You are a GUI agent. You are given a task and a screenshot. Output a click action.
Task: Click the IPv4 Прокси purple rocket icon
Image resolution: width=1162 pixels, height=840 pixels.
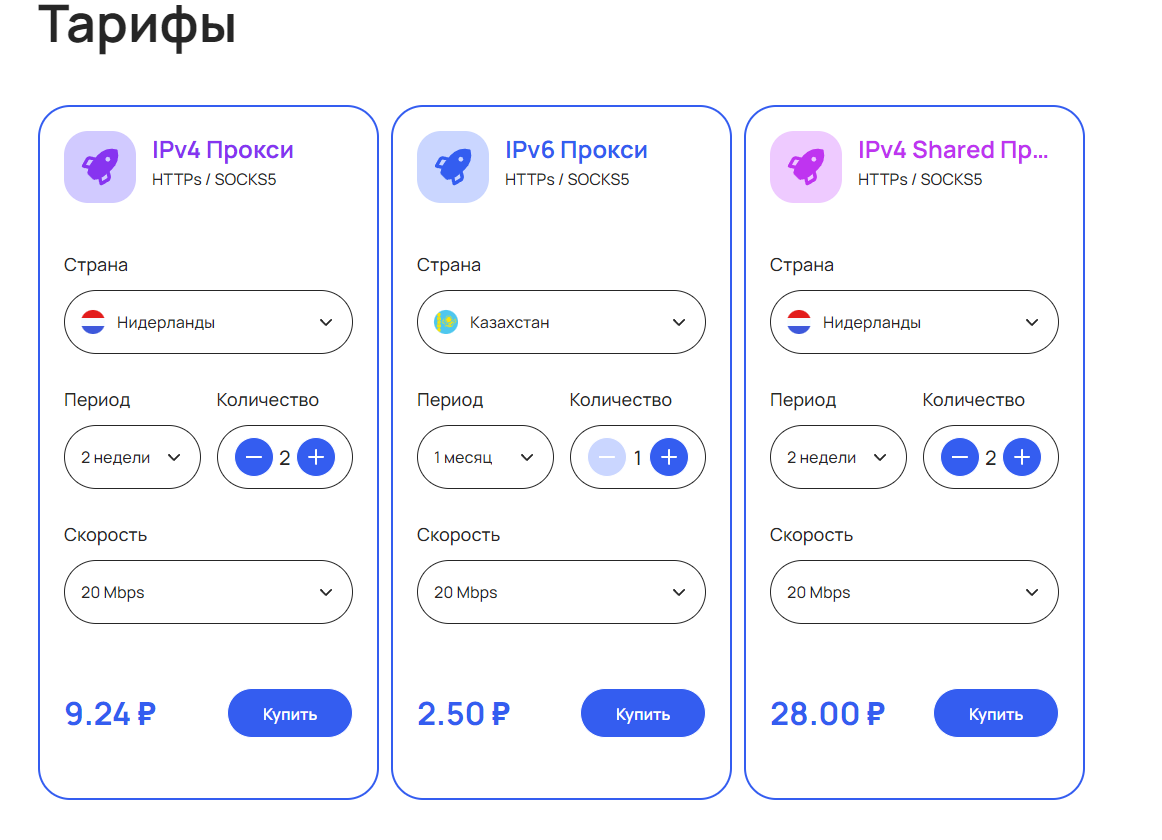pos(100,167)
